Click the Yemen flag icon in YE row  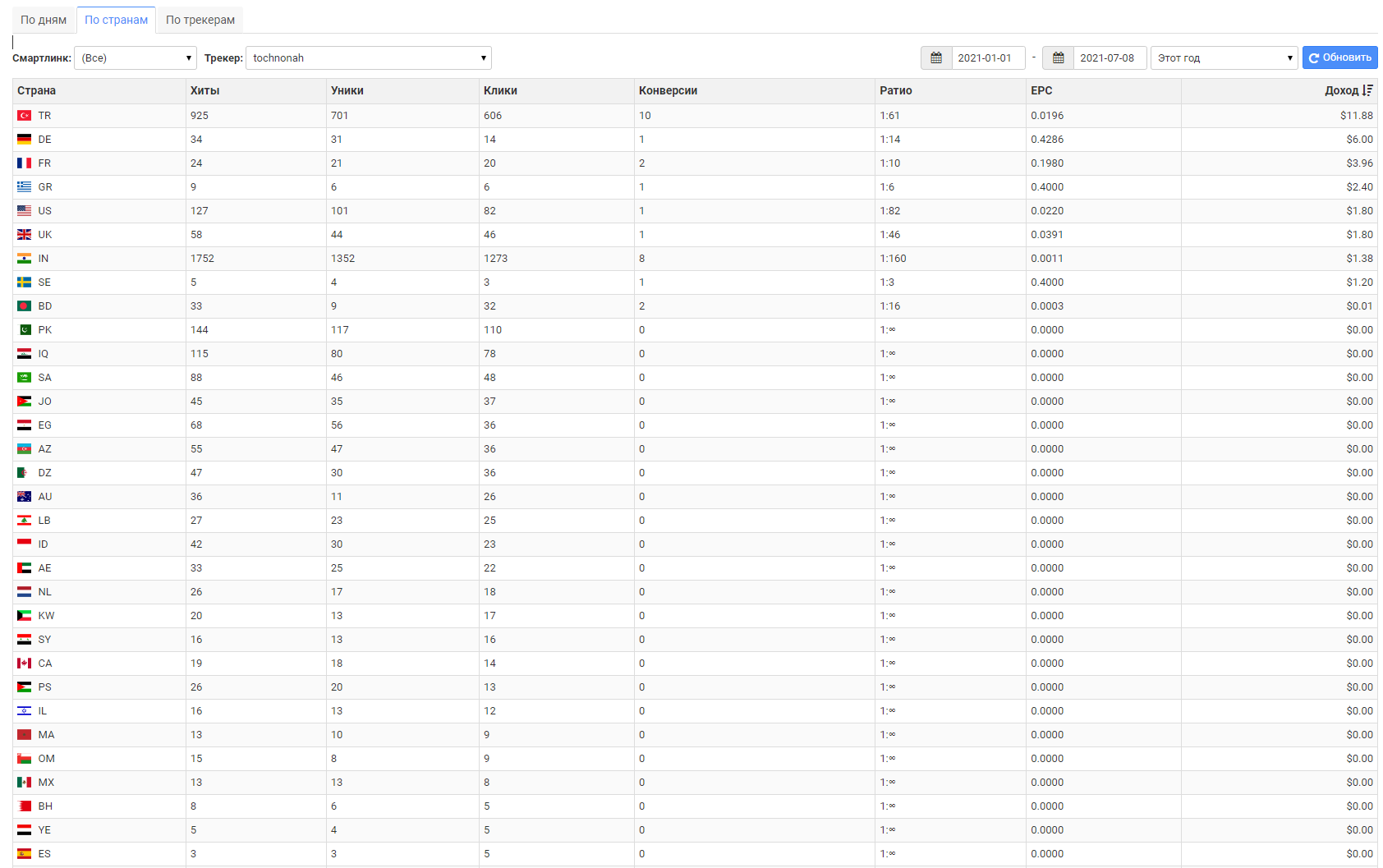click(25, 830)
